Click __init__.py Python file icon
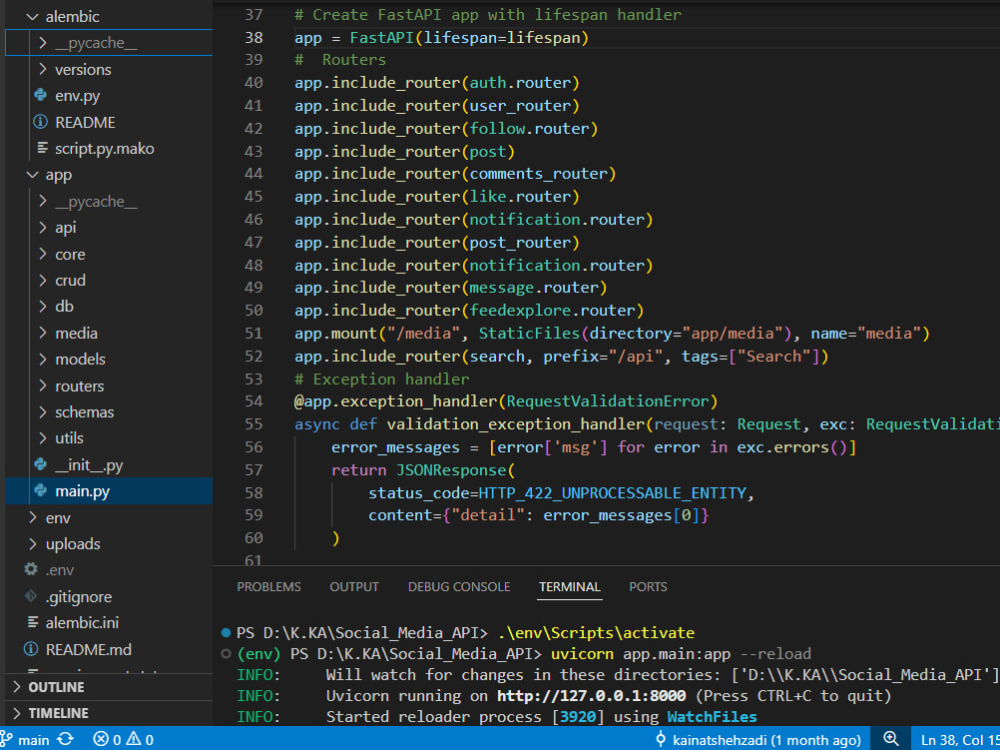1000x750 pixels. click(x=41, y=465)
